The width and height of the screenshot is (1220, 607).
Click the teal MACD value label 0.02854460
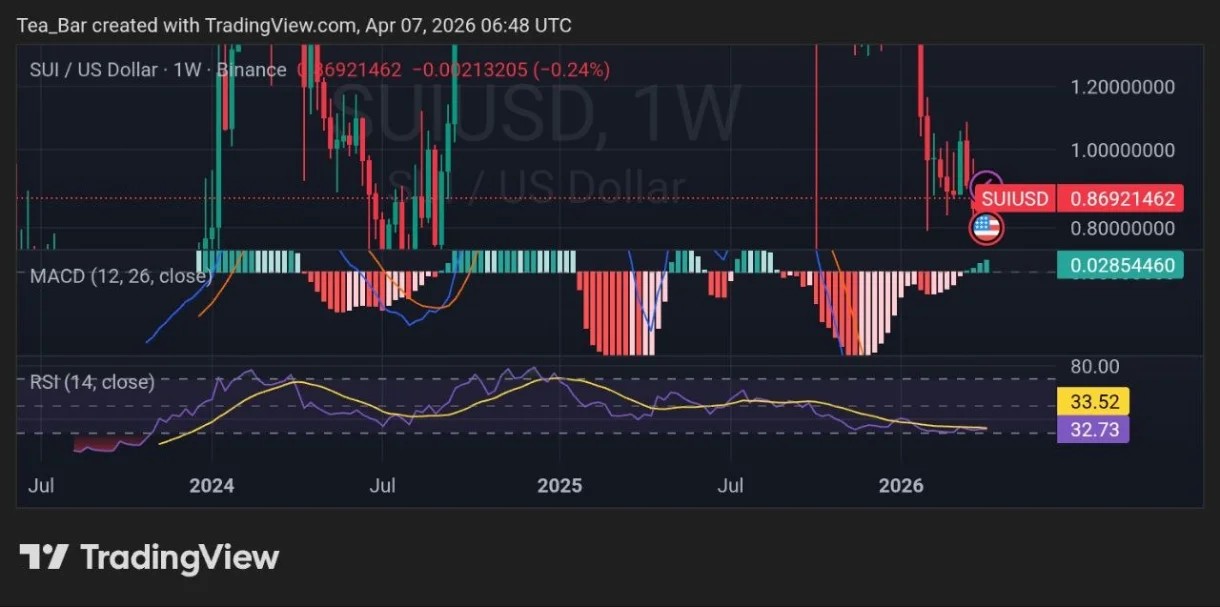[1120, 266]
